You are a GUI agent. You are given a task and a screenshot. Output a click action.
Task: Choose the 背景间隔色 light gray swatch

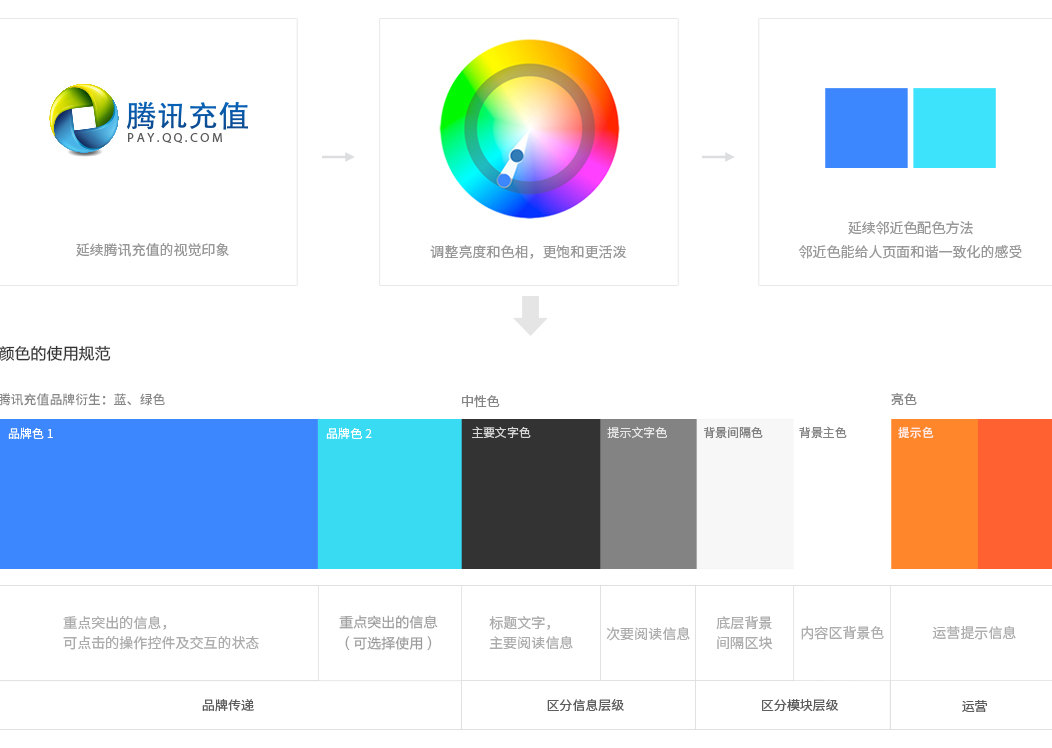point(745,494)
